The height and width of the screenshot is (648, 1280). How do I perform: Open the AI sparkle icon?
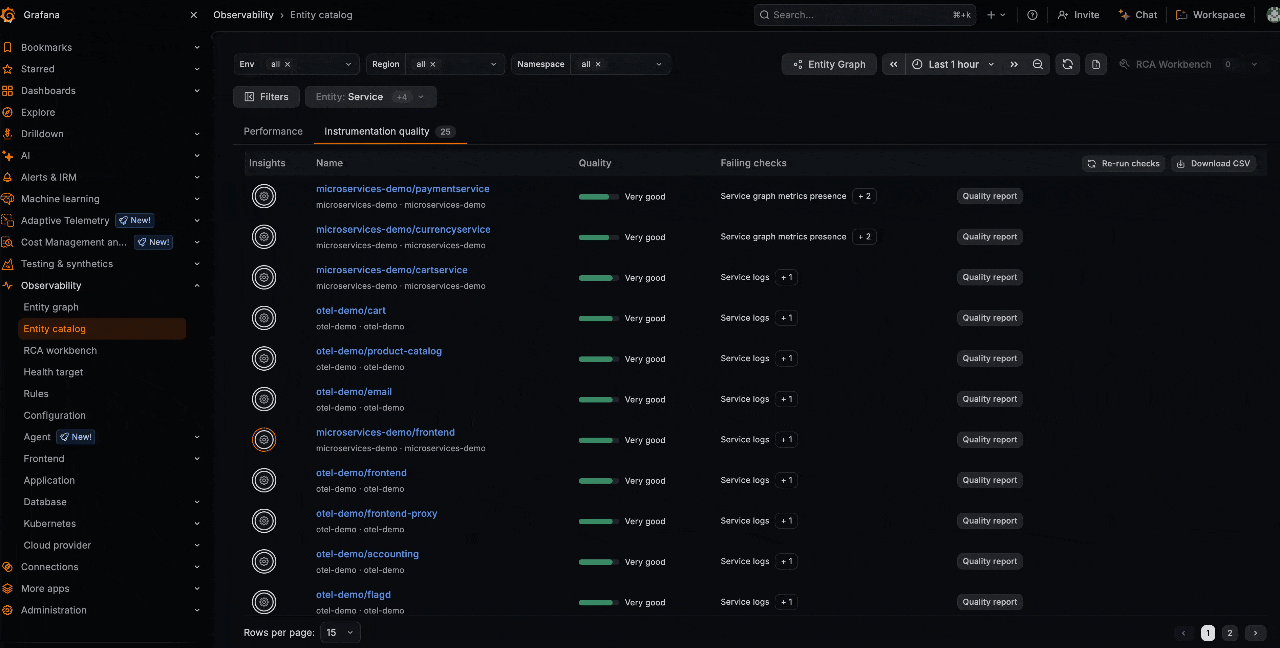8,155
